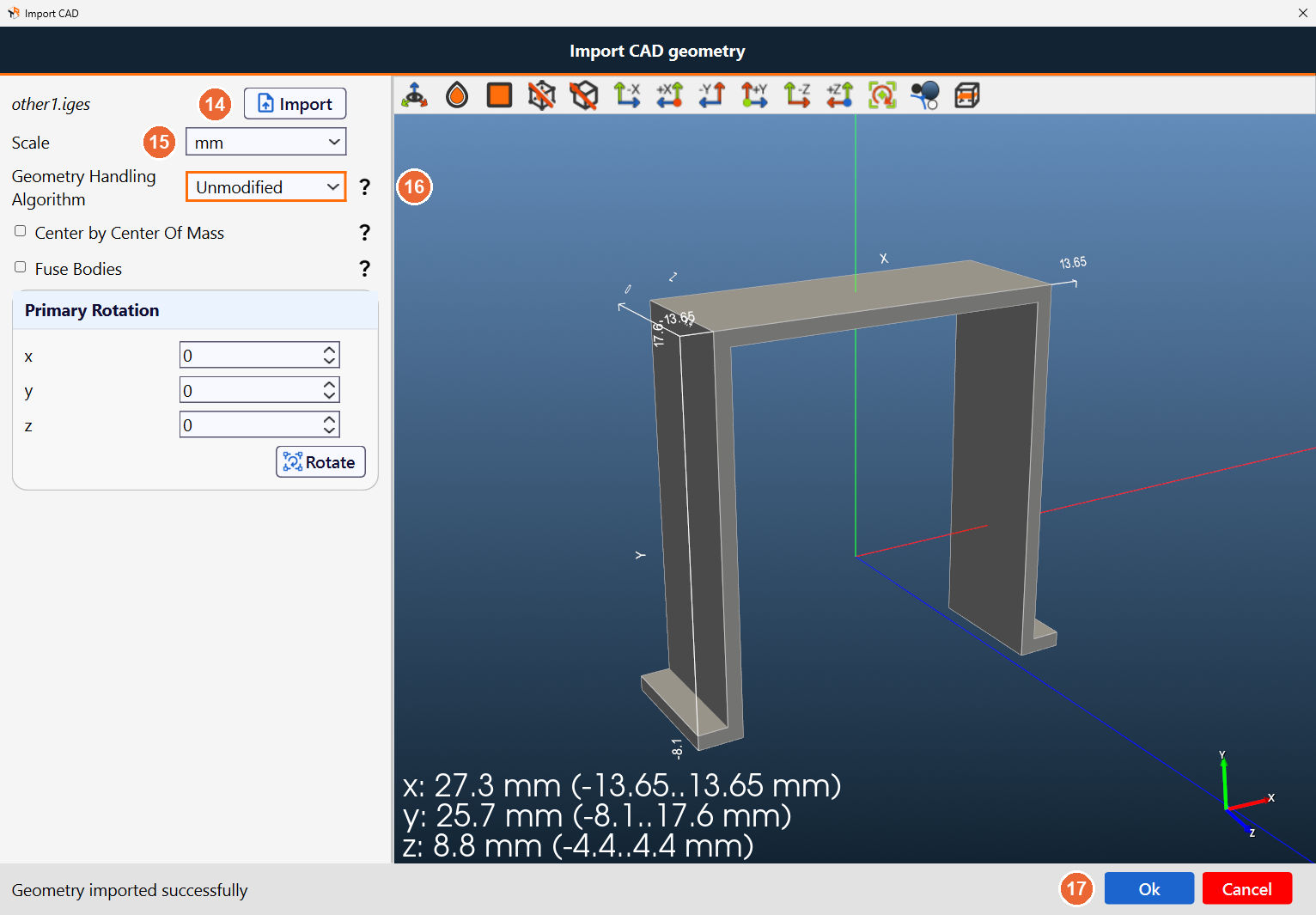The image size is (1316, 915).
Task: Click the z dimension readout '8.8 mm'
Action: (578, 845)
